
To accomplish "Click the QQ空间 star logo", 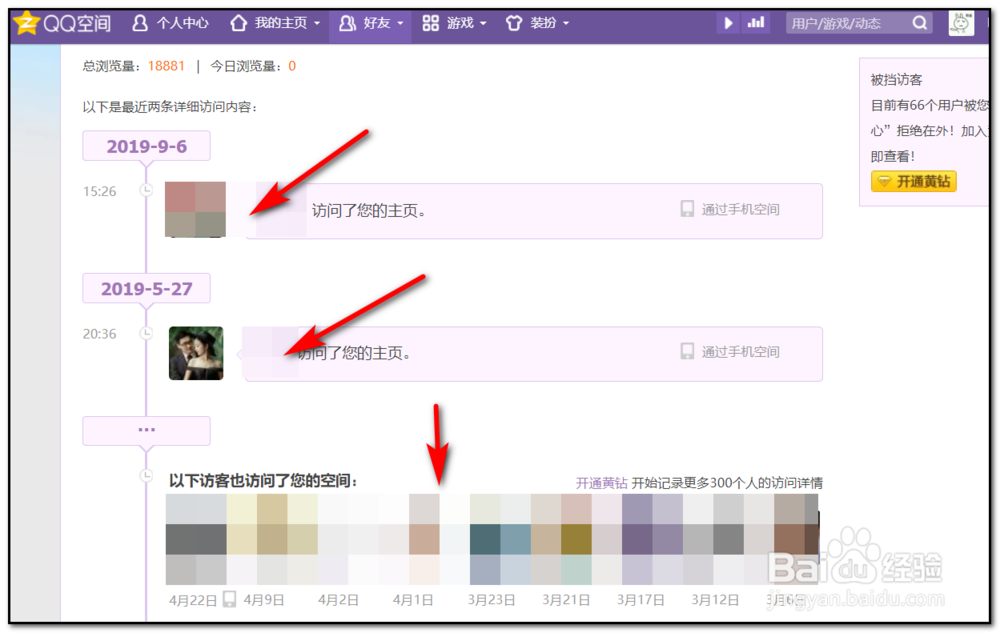I will pos(26,23).
